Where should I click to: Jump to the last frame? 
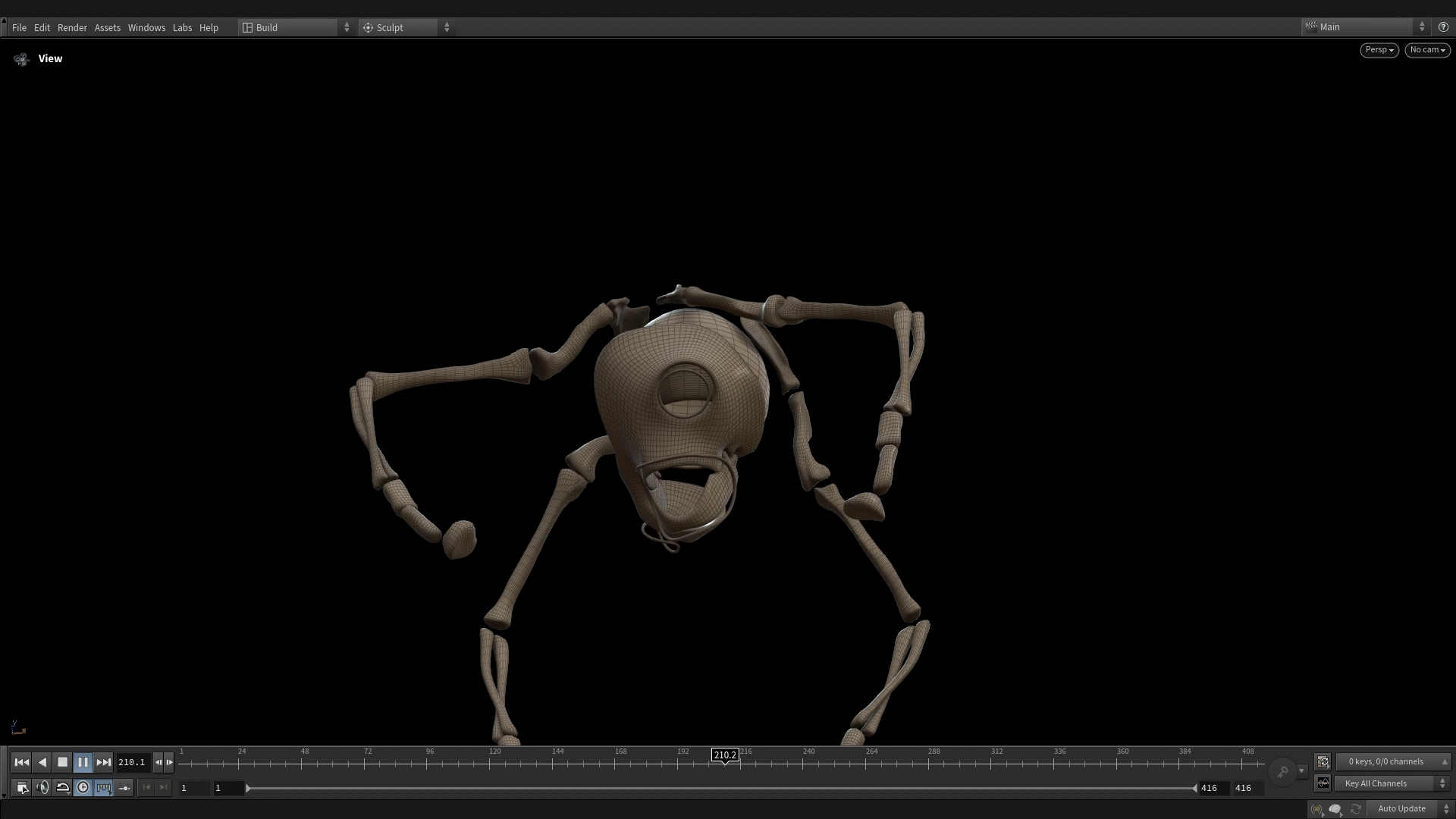[104, 762]
